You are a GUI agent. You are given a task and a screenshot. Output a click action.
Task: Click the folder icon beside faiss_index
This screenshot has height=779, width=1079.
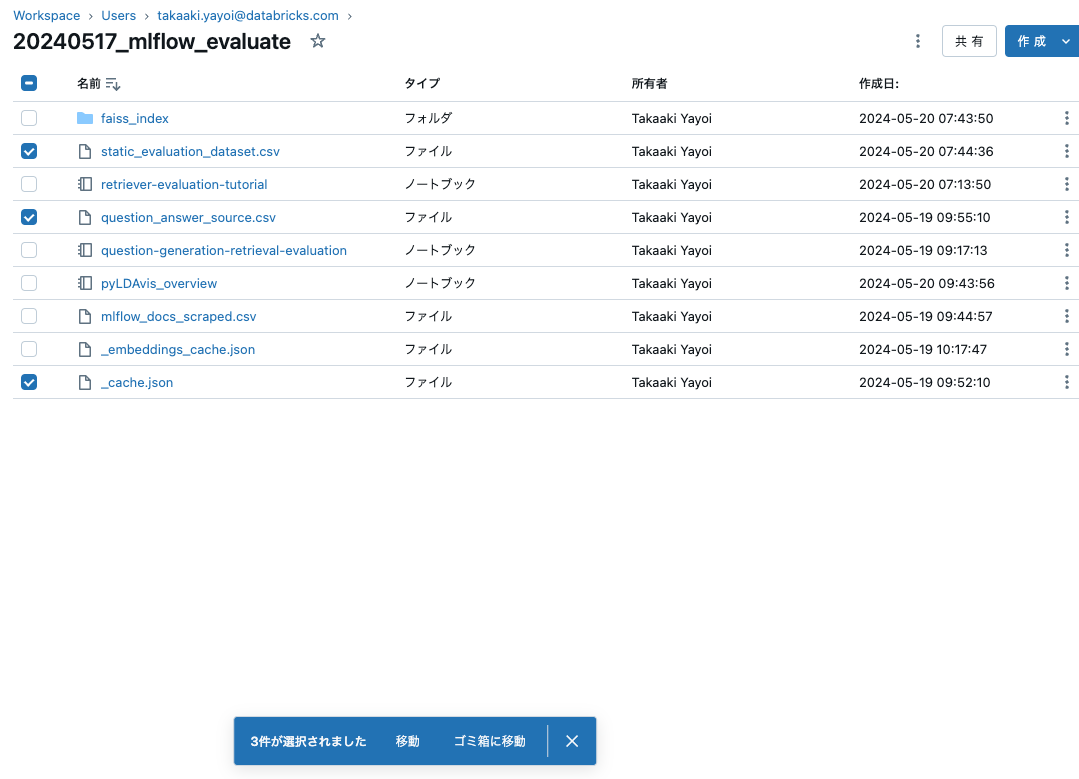(85, 117)
